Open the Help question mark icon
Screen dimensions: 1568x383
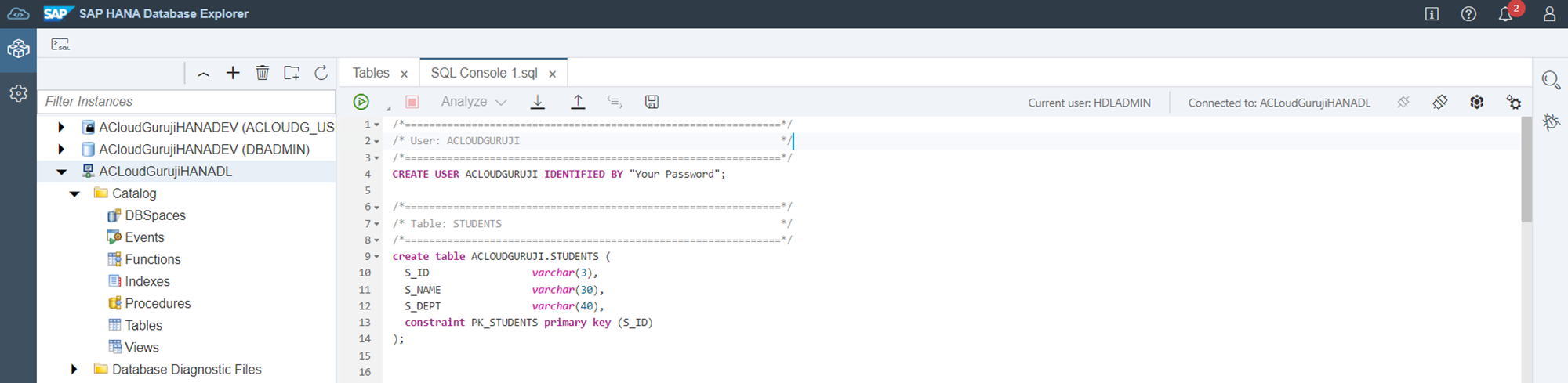point(1468,14)
